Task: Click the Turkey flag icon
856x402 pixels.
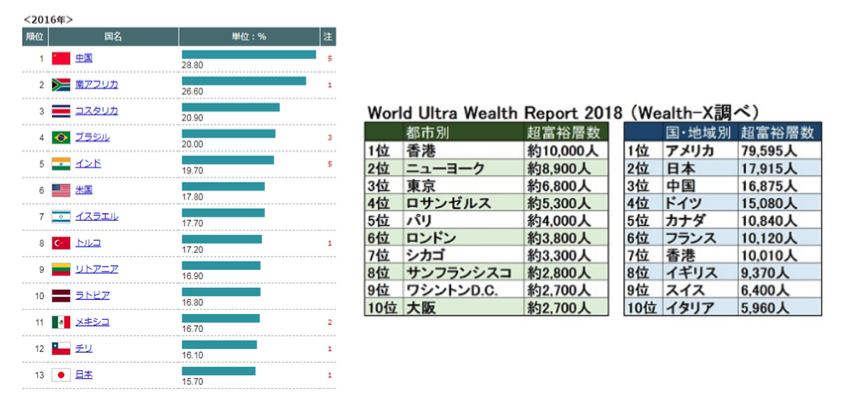Action: coord(61,243)
